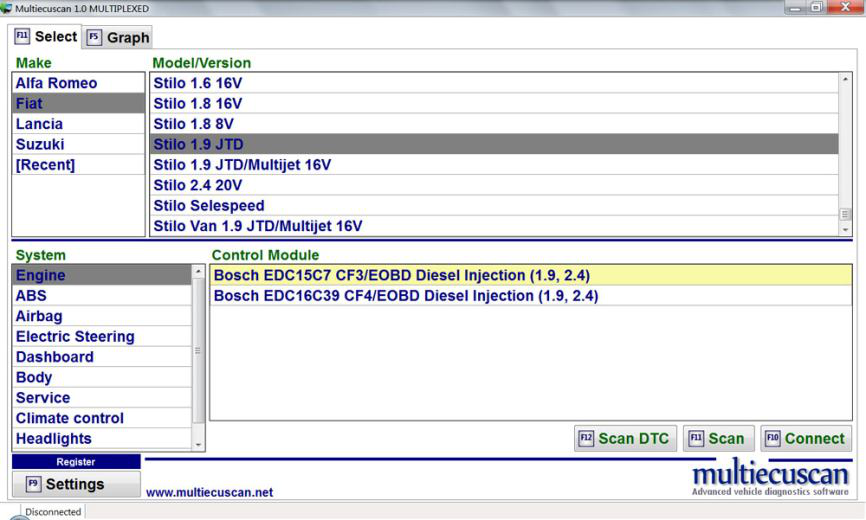Open the www.multiecuscan.net link
Viewport: 866px width, 520px height.
click(209, 492)
